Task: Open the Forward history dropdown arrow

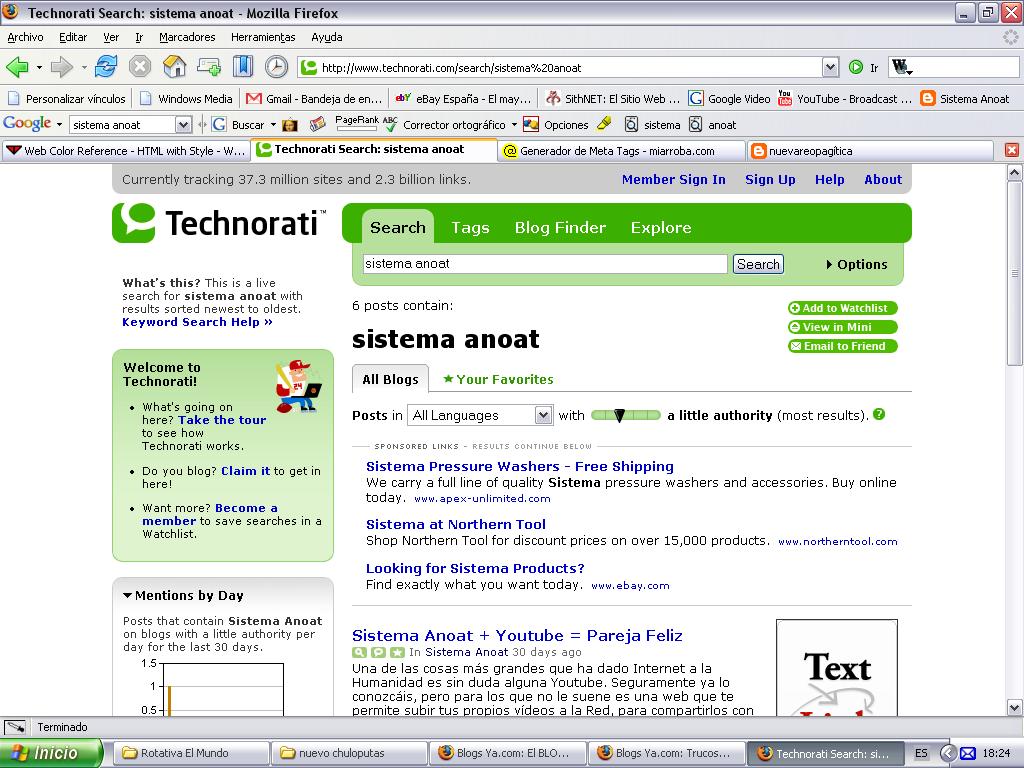Action: click(84, 67)
